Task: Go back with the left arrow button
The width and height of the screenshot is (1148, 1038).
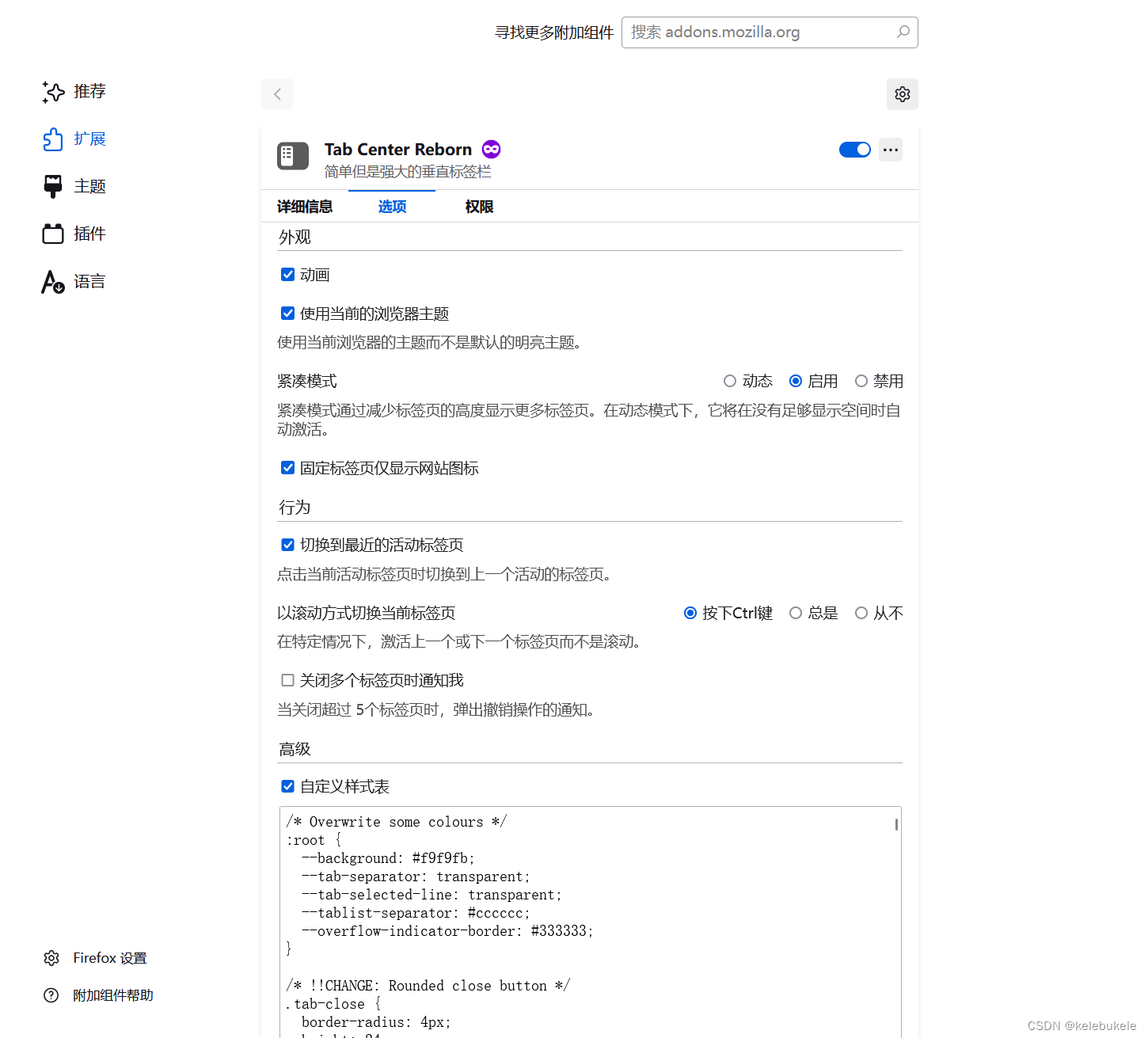Action: click(277, 94)
